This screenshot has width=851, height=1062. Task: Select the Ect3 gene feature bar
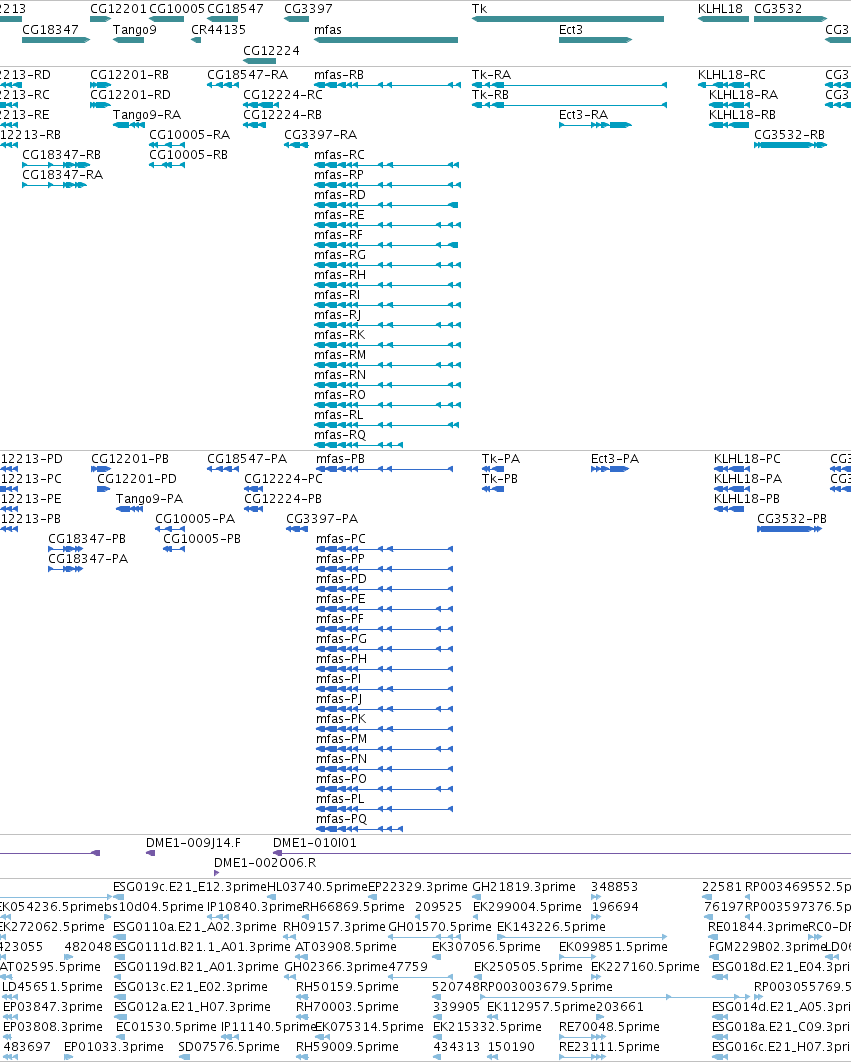pyautogui.click(x=595, y=40)
